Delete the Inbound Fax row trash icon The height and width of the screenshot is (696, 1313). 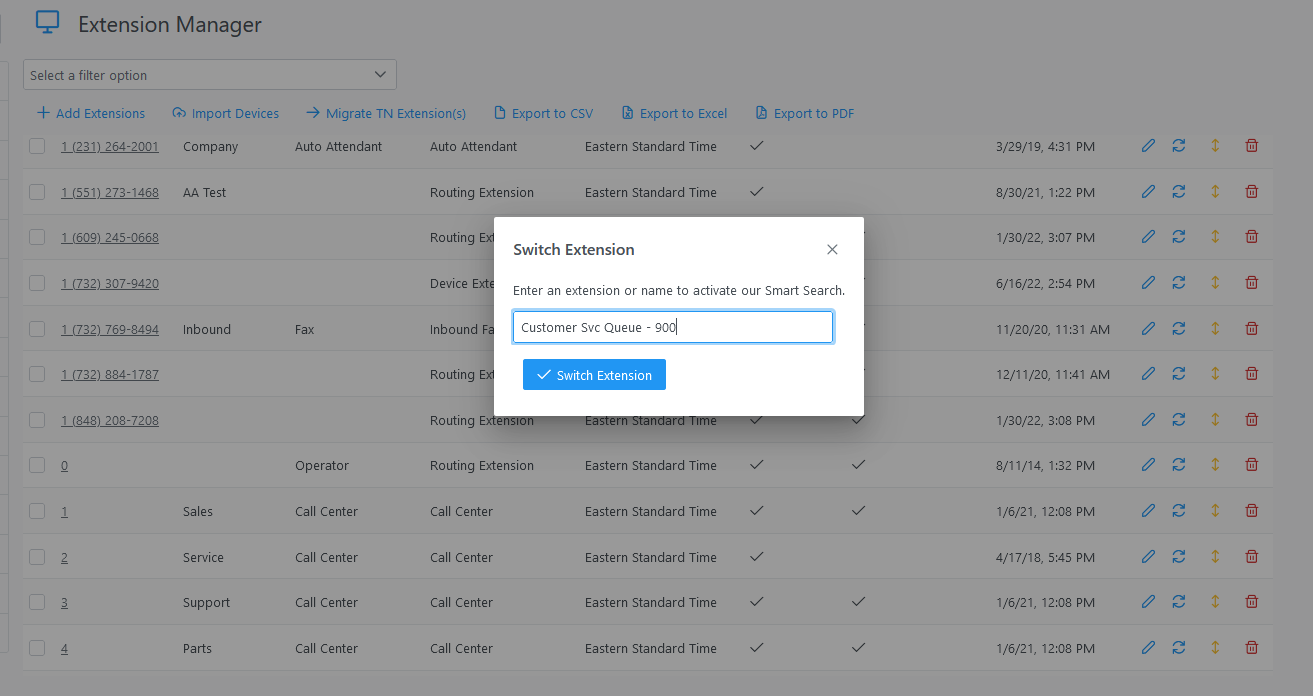pos(1251,329)
